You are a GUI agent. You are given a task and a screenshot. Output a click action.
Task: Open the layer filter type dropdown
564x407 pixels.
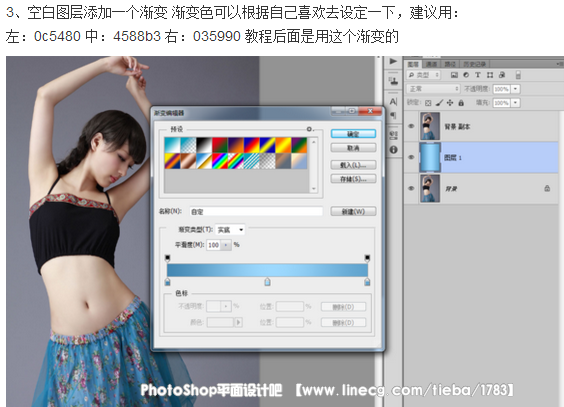(423, 75)
